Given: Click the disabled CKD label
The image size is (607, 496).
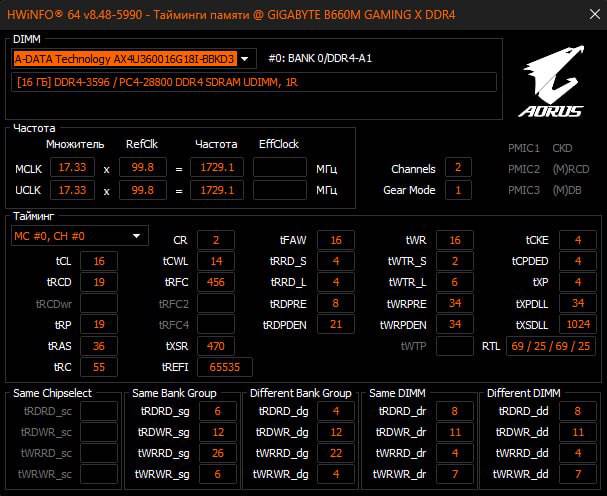Looking at the screenshot, I should click(562, 148).
